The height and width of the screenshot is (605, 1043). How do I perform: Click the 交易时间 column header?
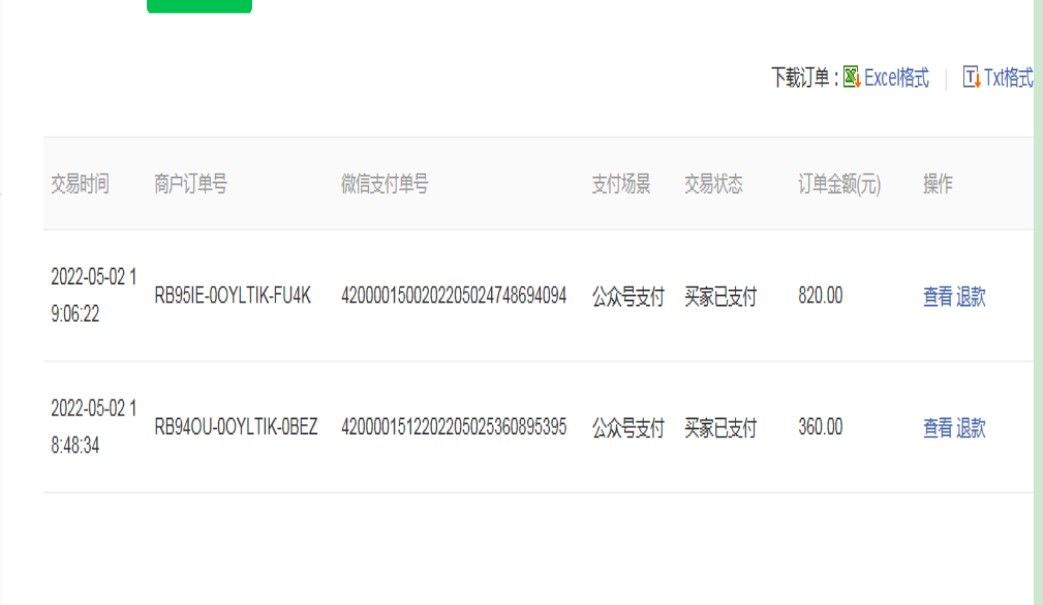80,184
